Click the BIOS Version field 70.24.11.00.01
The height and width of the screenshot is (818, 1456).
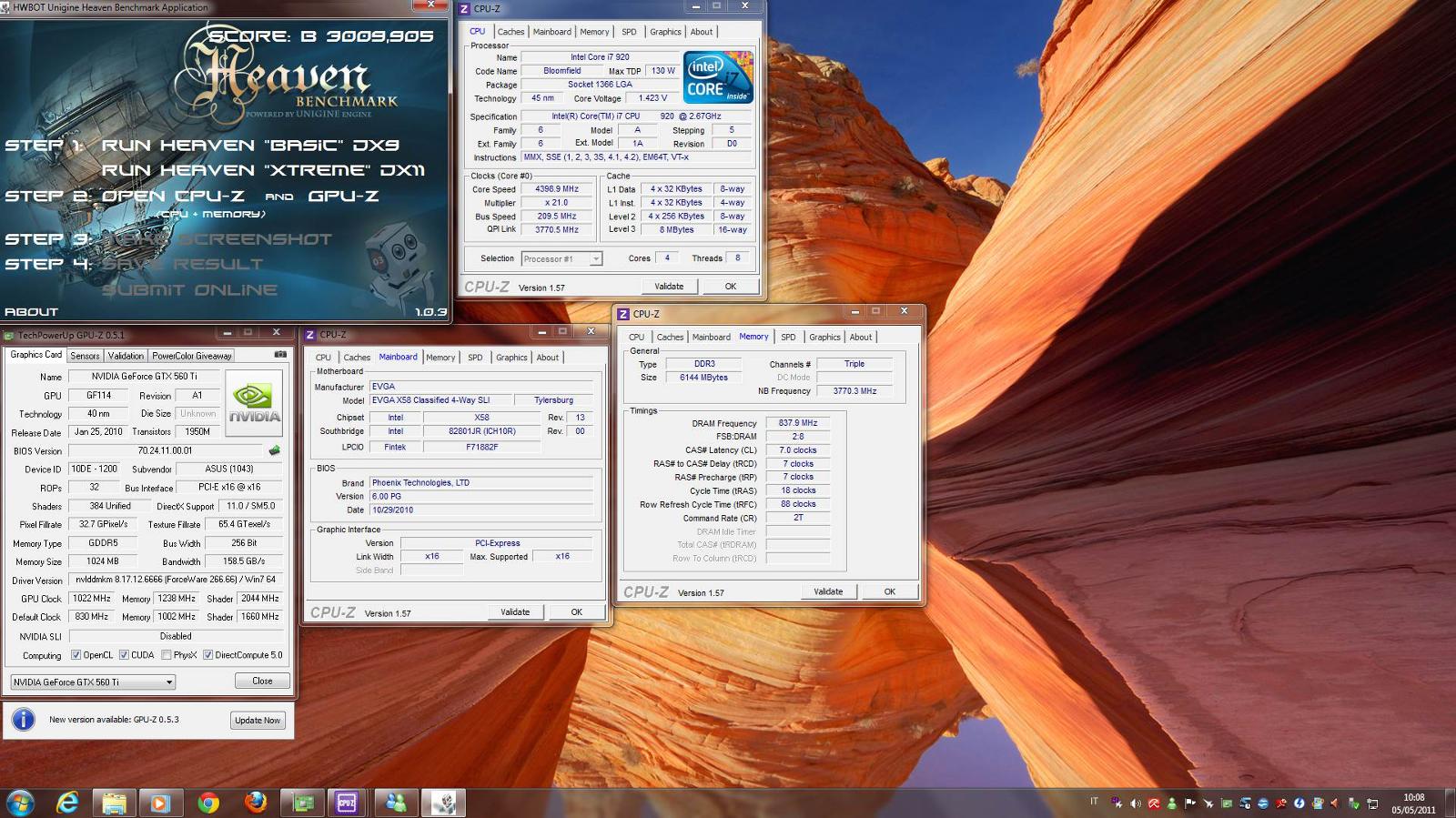pos(165,450)
